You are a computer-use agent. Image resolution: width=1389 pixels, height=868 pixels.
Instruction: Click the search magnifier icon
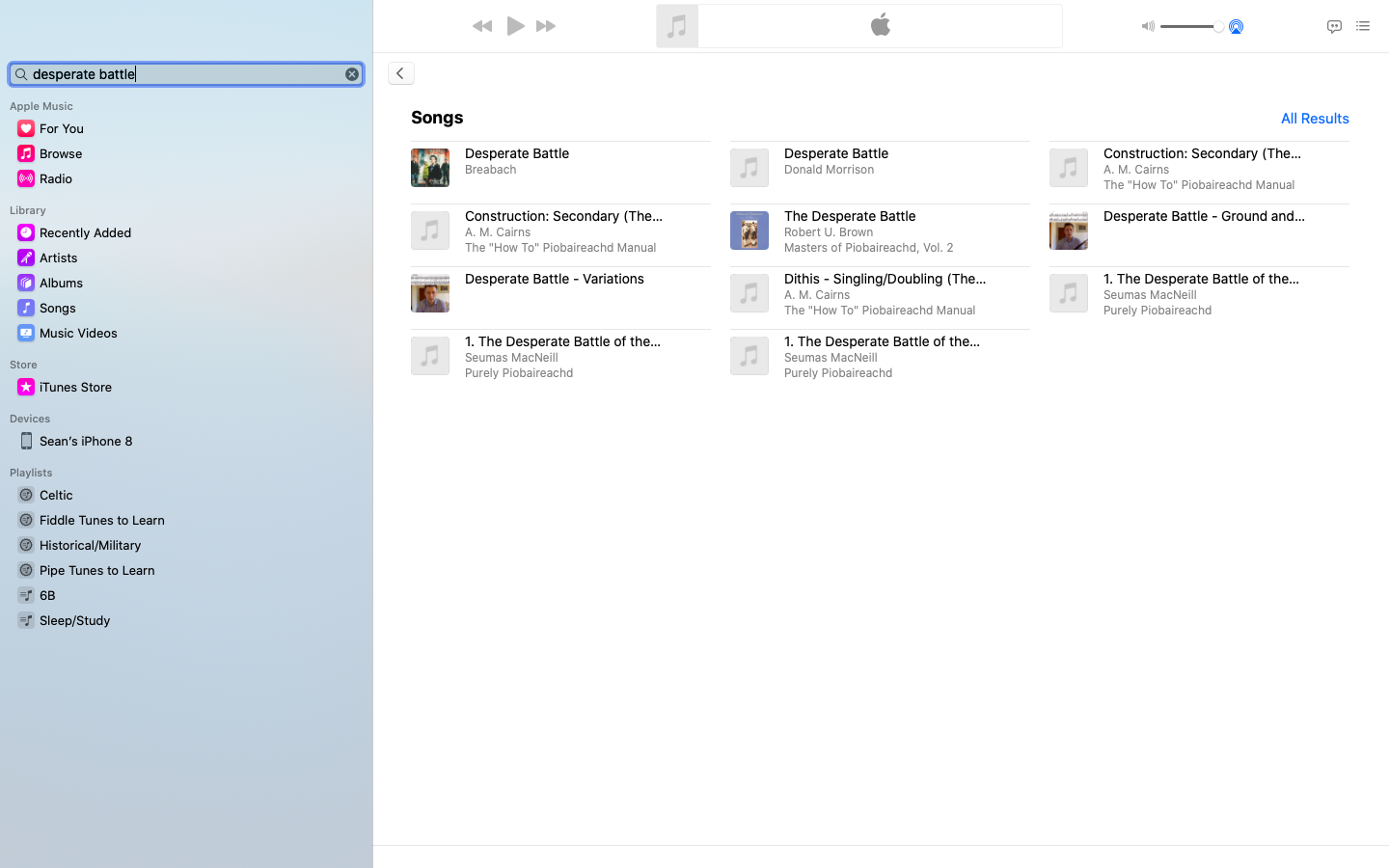pos(21,74)
